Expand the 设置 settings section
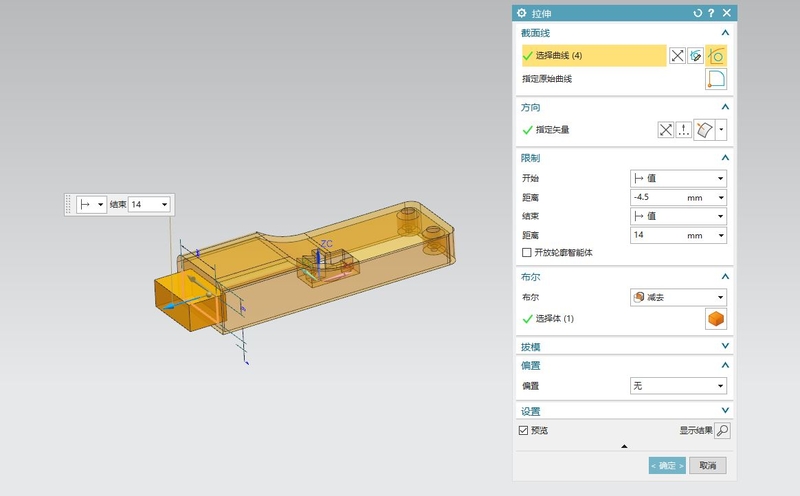This screenshot has height=496, width=800. (x=724, y=411)
